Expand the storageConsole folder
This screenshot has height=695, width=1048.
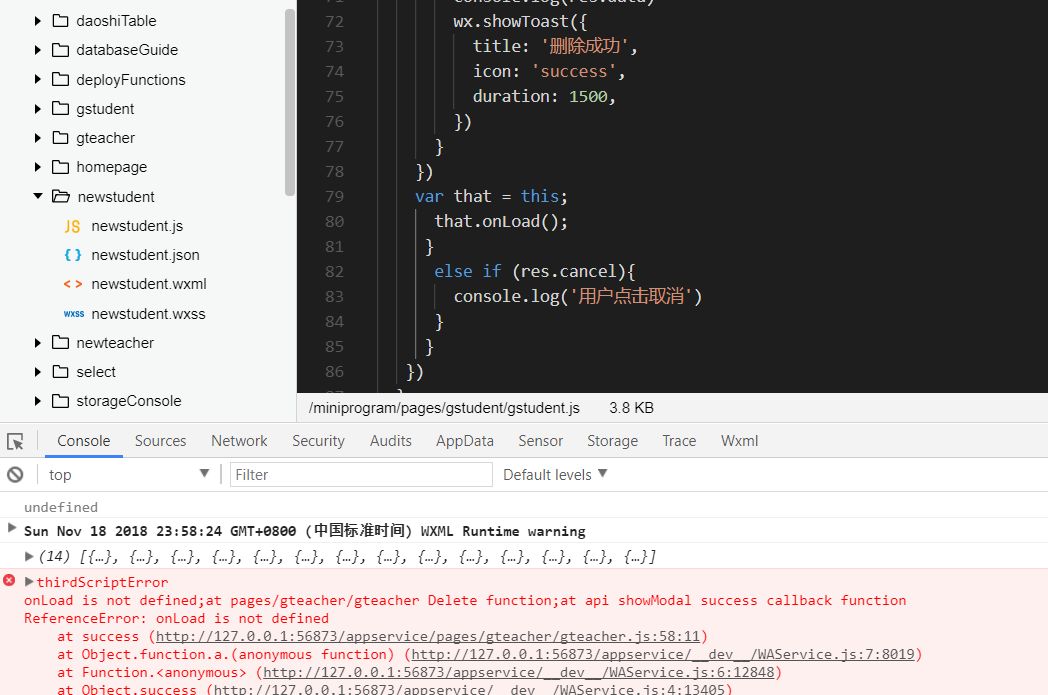click(37, 401)
